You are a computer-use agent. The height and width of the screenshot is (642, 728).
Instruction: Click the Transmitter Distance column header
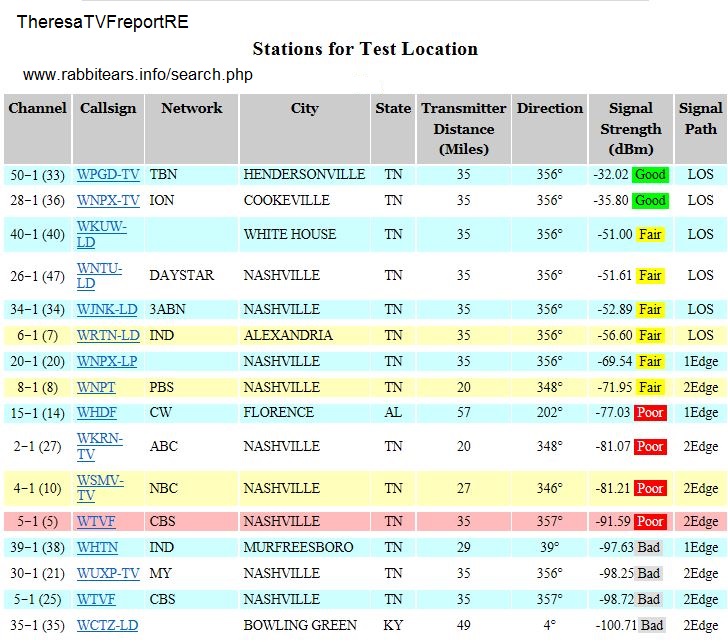click(463, 129)
